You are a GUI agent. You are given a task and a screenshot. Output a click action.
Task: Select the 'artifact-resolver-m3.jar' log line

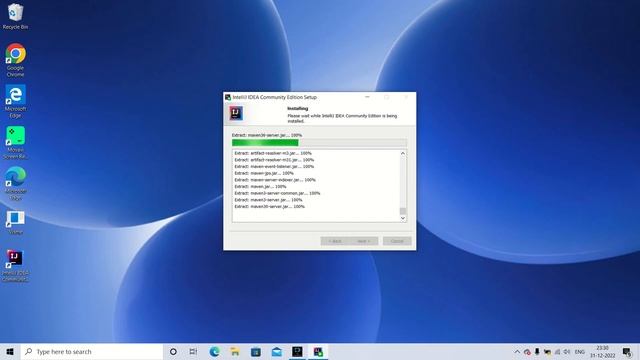coord(273,153)
